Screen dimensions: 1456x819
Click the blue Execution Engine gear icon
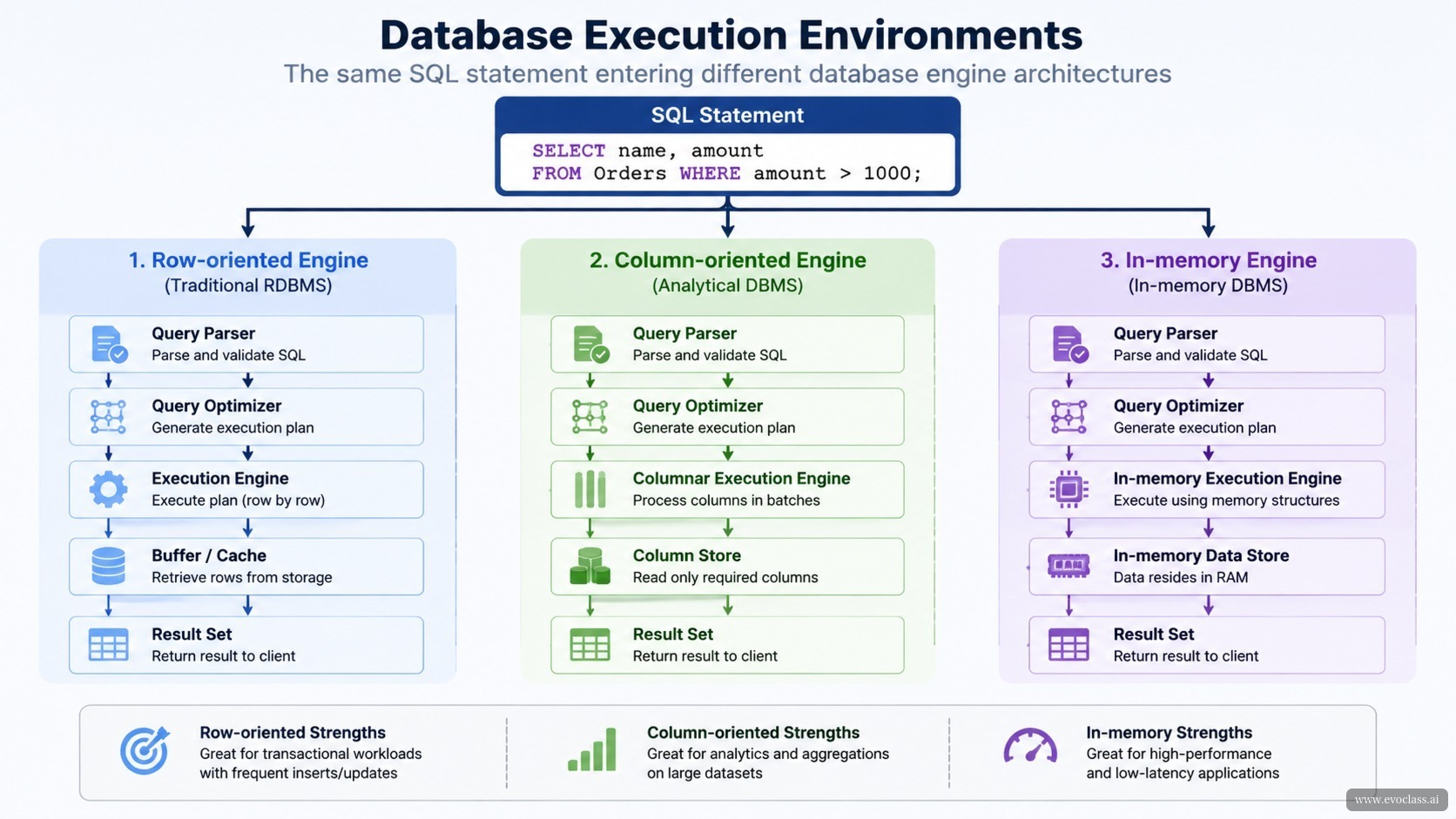pyautogui.click(x=108, y=489)
